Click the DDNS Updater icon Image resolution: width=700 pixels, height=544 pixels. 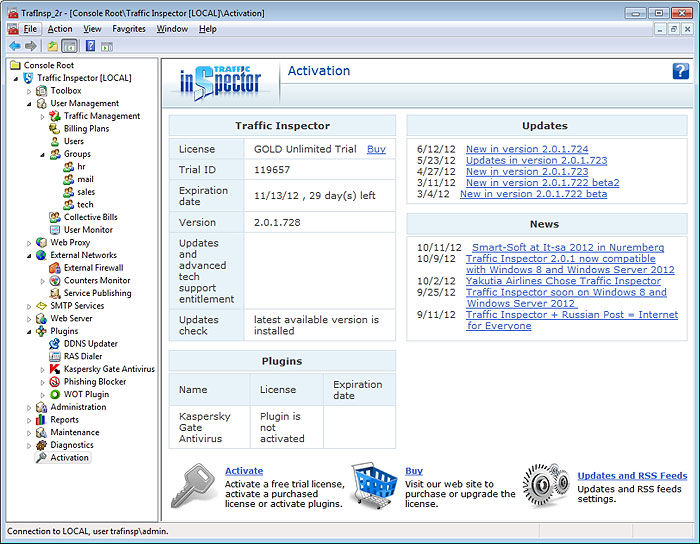pos(54,344)
